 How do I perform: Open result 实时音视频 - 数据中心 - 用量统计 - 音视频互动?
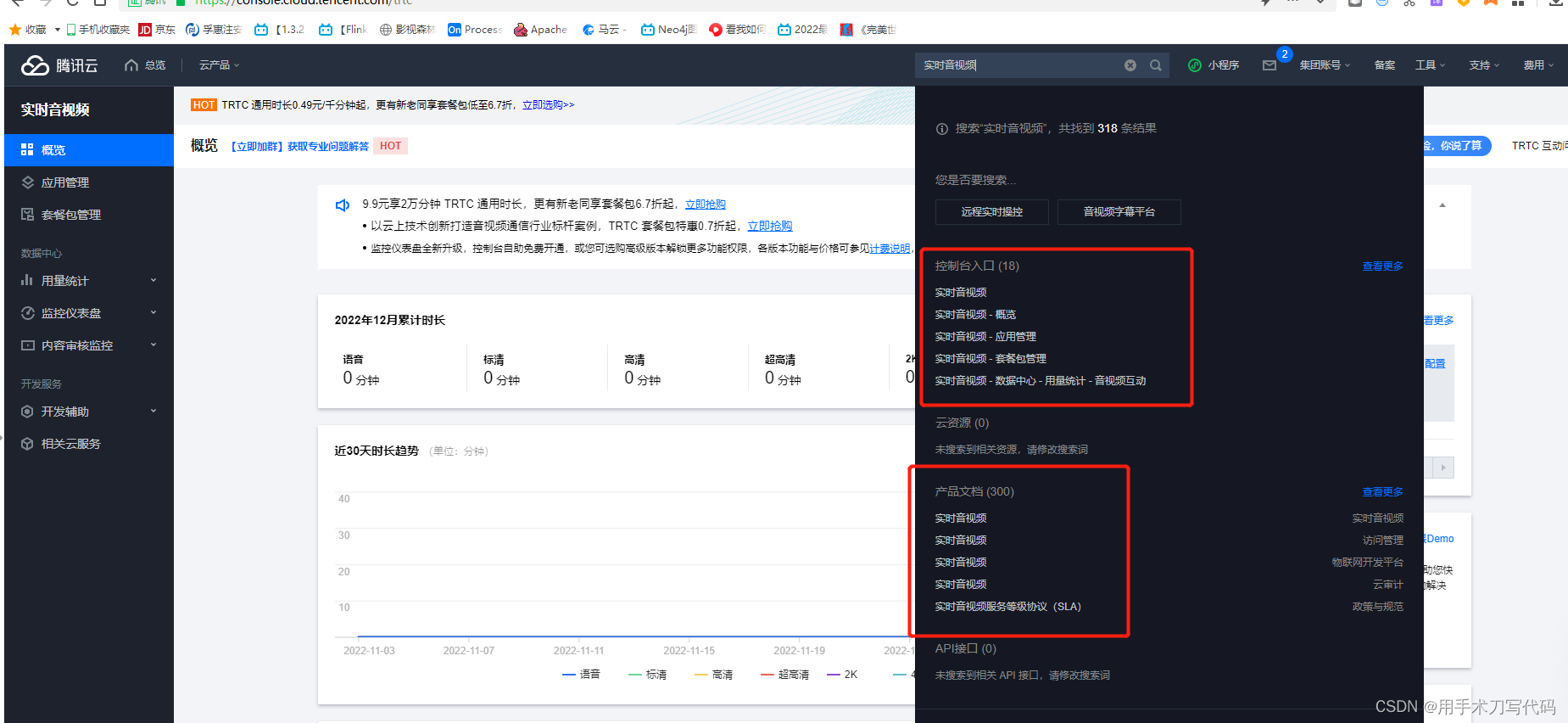1040,381
